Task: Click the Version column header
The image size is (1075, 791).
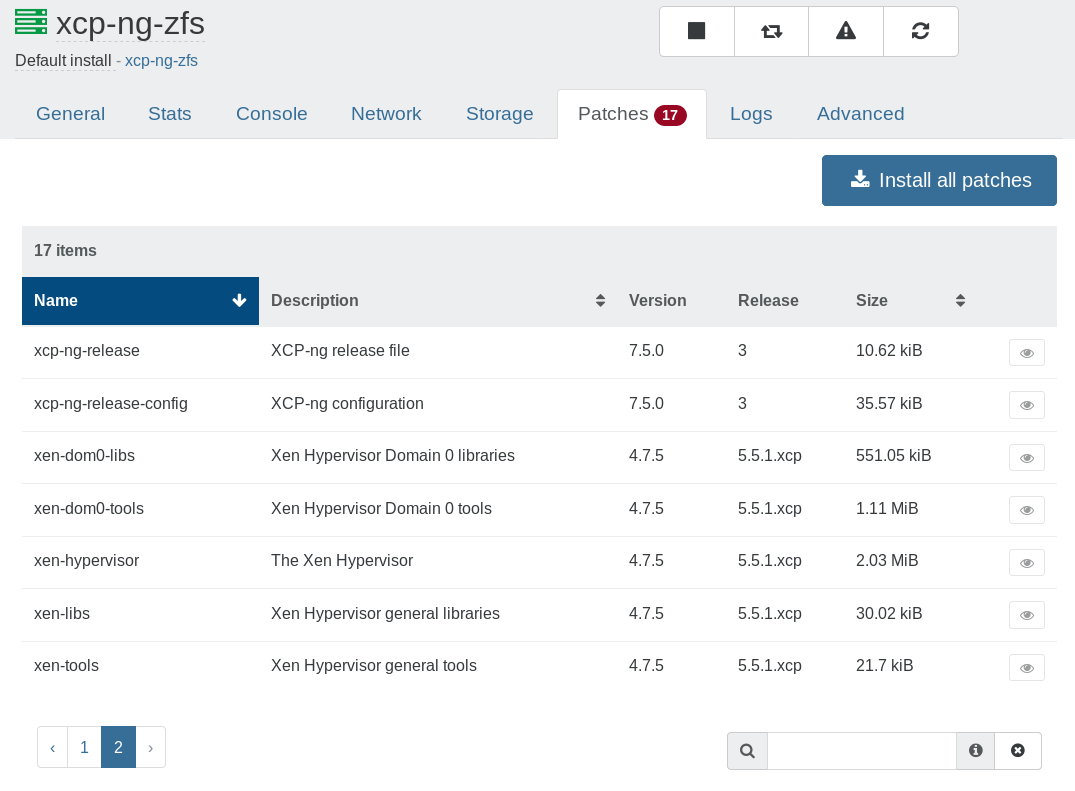Action: pos(657,301)
